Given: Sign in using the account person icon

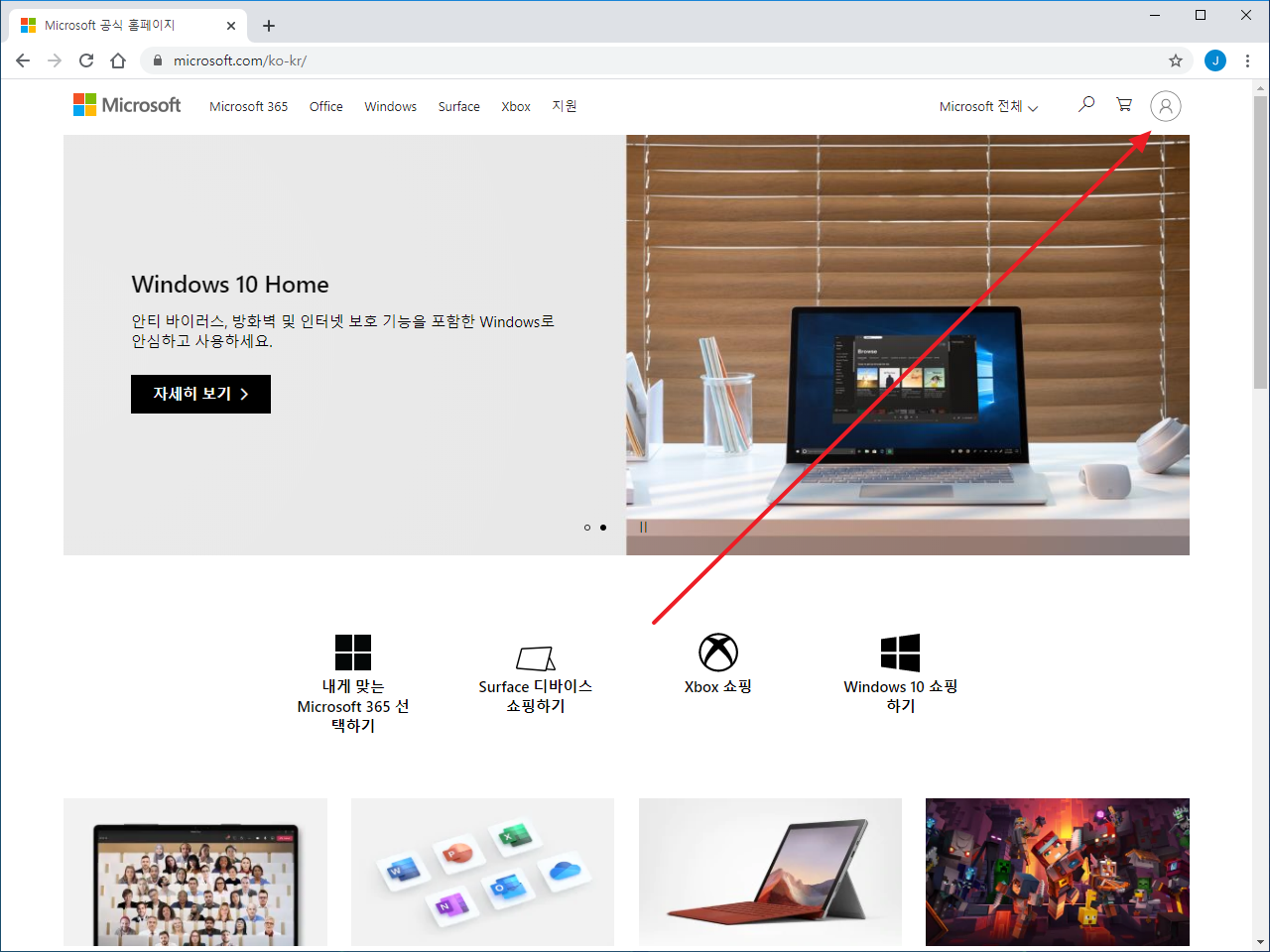Looking at the screenshot, I should pos(1166,106).
